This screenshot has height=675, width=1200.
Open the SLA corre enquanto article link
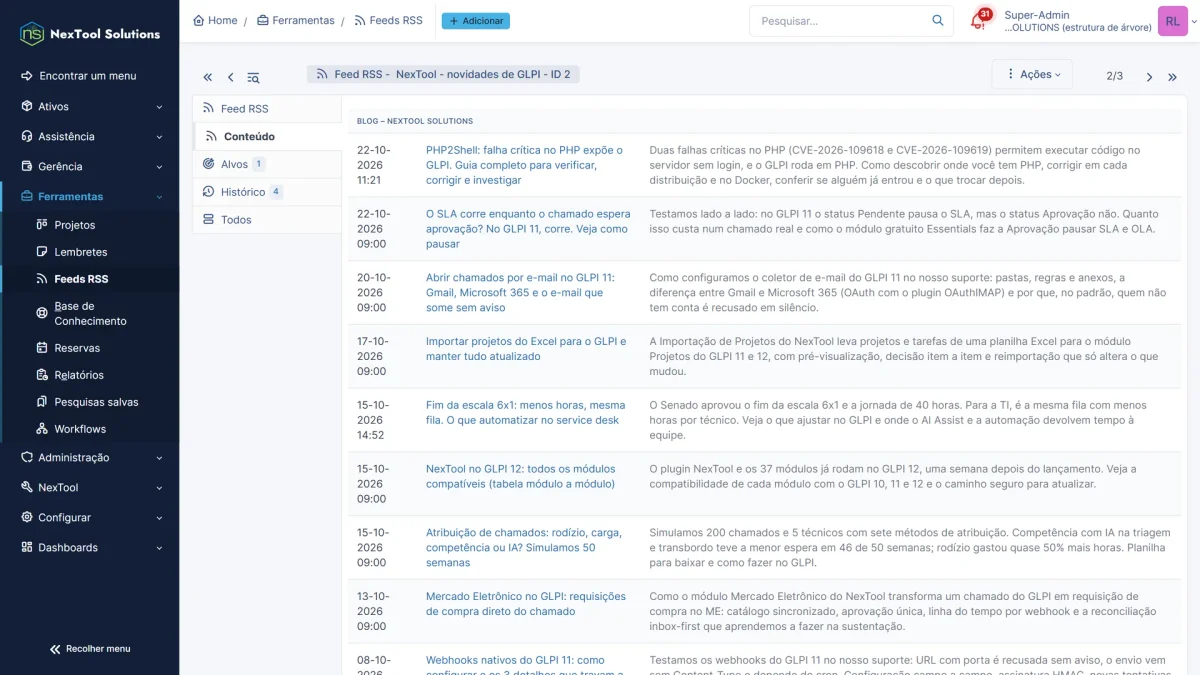click(x=528, y=229)
